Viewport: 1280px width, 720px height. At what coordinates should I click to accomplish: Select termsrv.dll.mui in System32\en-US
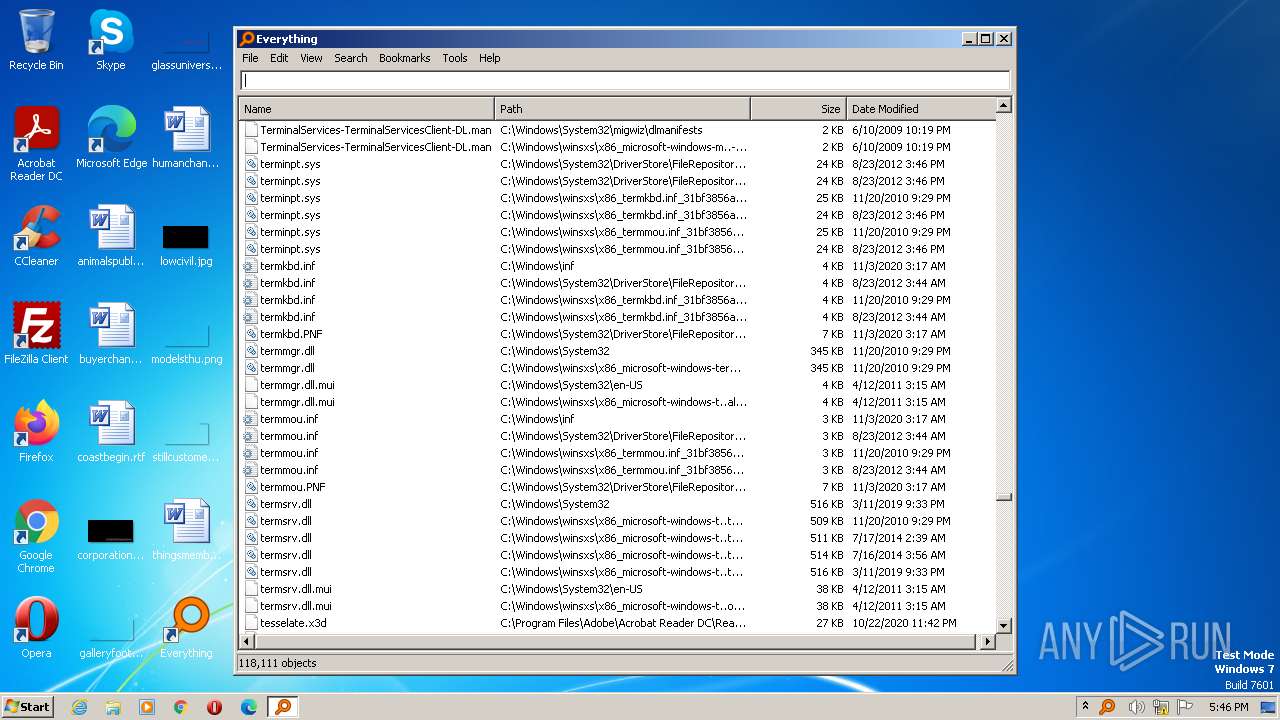point(618,589)
